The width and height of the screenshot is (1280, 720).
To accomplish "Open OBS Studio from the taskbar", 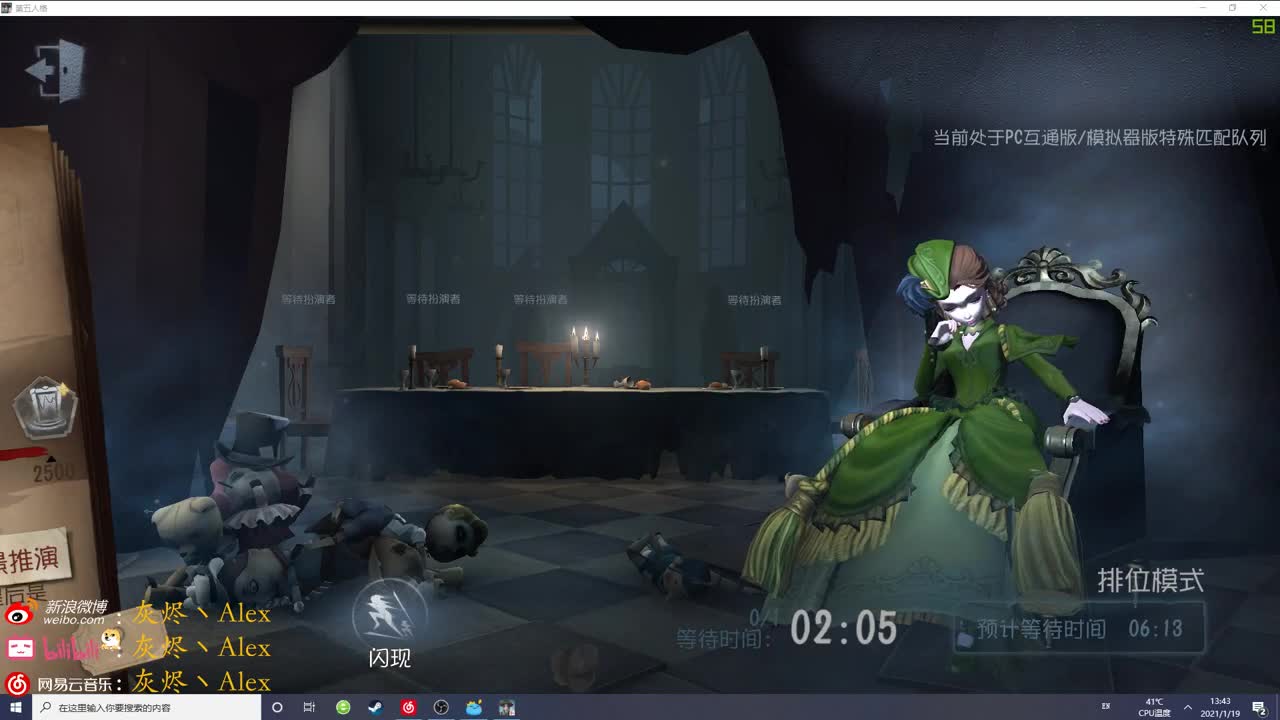I will pyautogui.click(x=441, y=708).
